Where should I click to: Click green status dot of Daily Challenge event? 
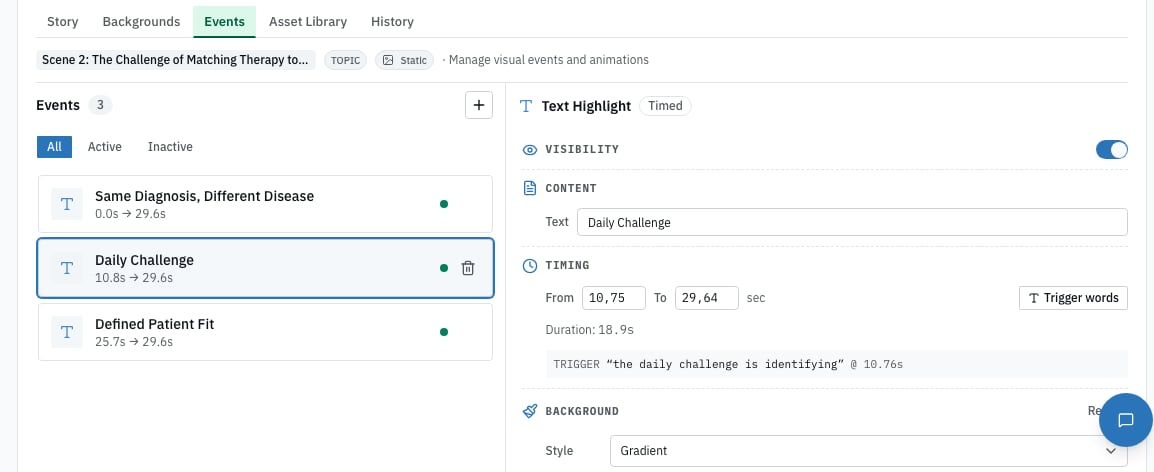click(x=444, y=268)
